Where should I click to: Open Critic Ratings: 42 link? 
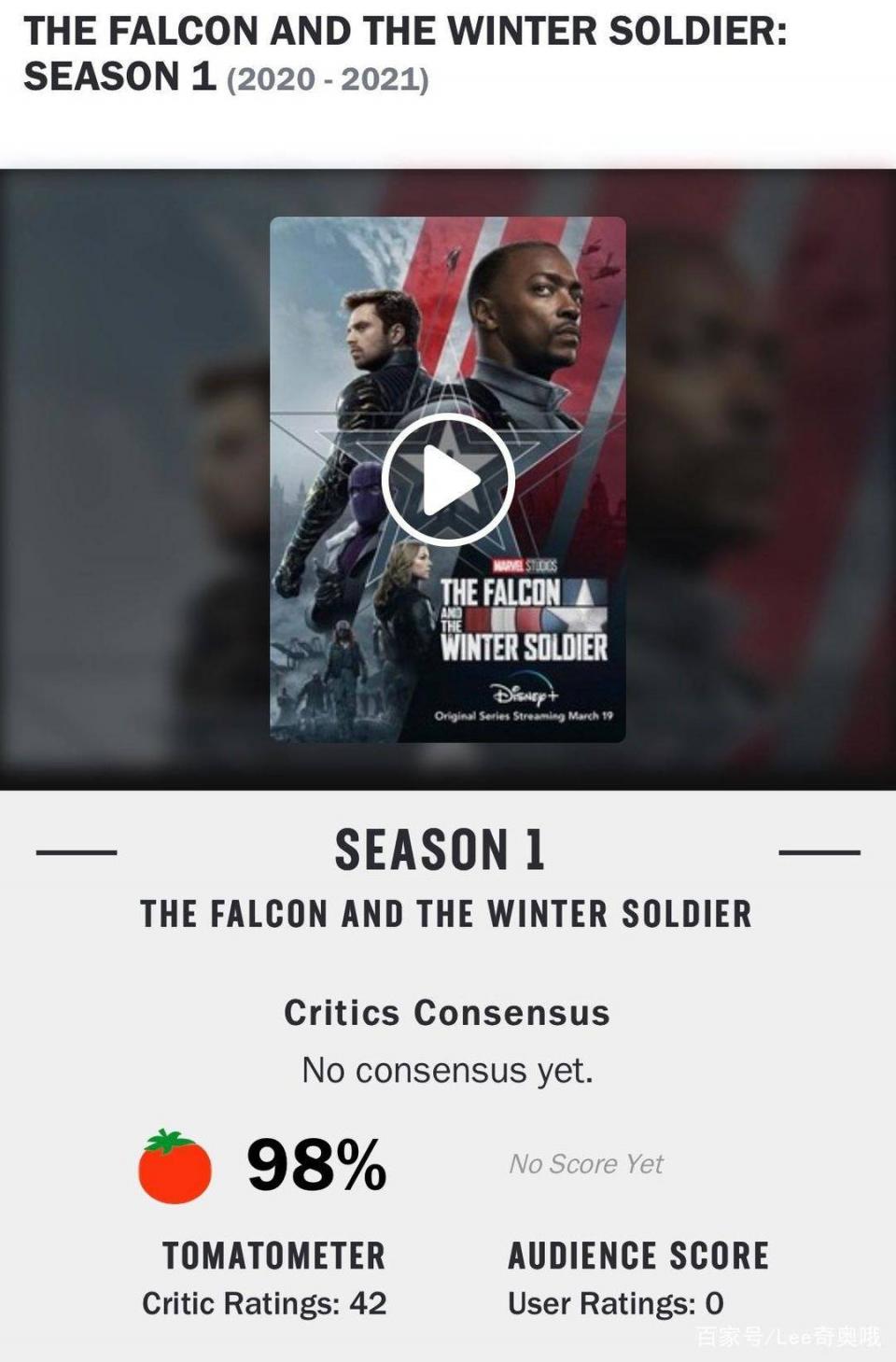pos(264,1303)
